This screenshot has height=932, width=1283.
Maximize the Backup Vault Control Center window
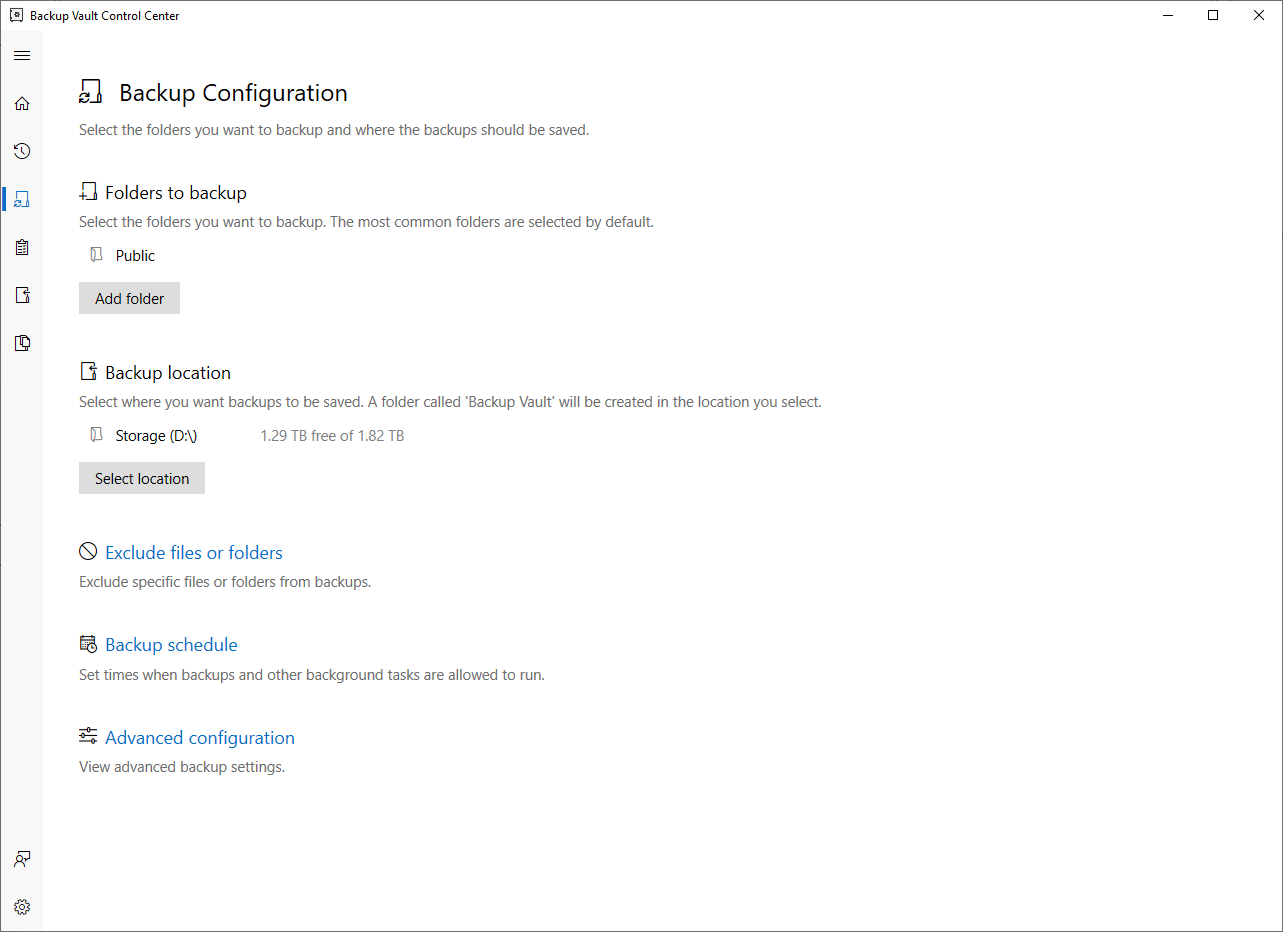pos(1213,15)
